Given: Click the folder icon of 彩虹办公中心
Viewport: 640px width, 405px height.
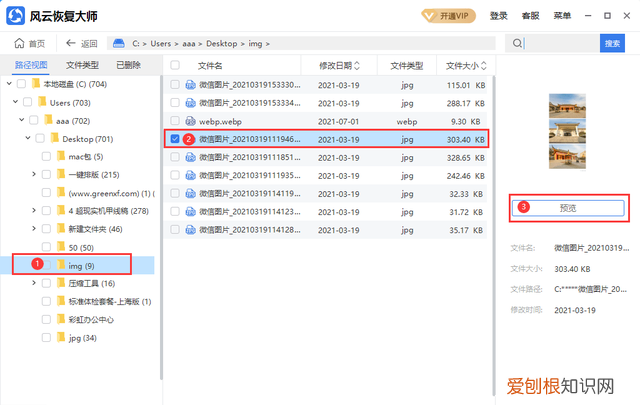Looking at the screenshot, I should coord(61,319).
